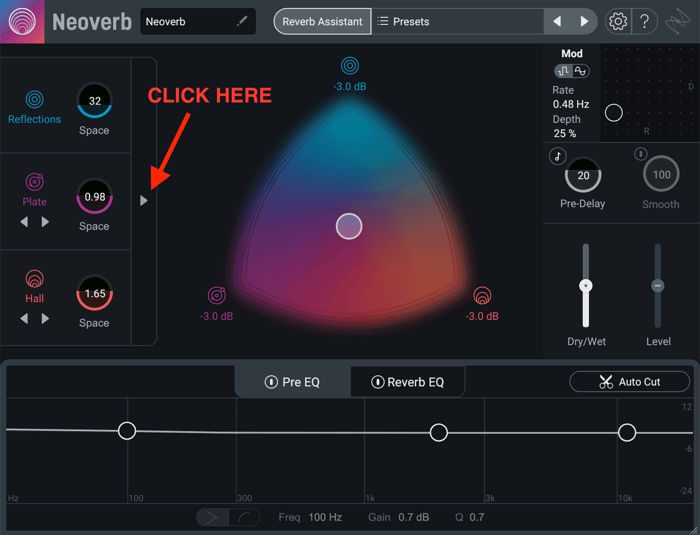Open the settings gear
This screenshot has height=535, width=700.
pos(618,21)
